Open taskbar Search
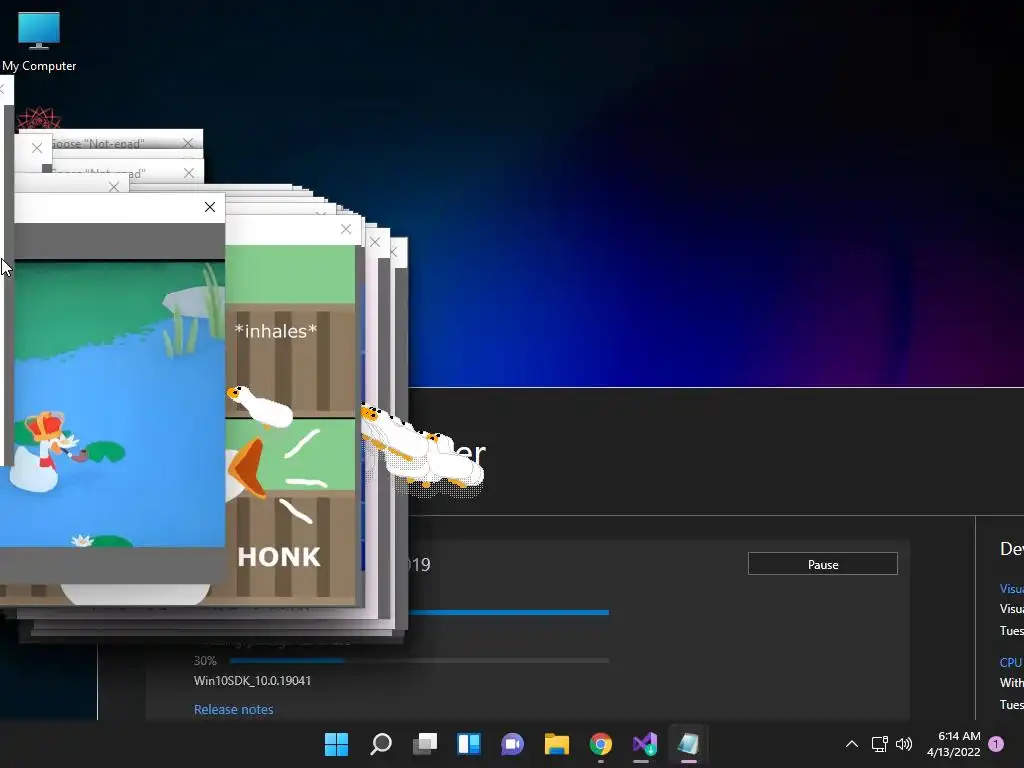Viewport: 1024px width, 768px height. 381,743
